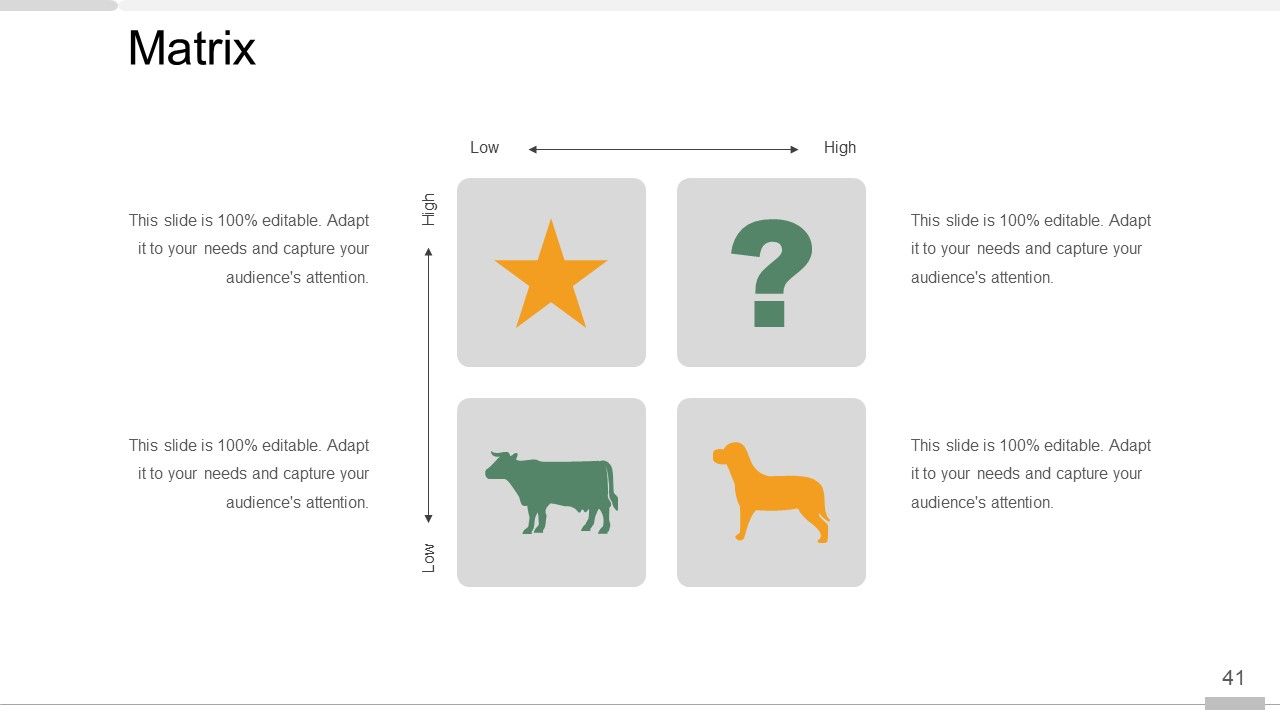Select the "Matrix" slide title
Image resolution: width=1280 pixels, height=720 pixels.
coord(192,48)
